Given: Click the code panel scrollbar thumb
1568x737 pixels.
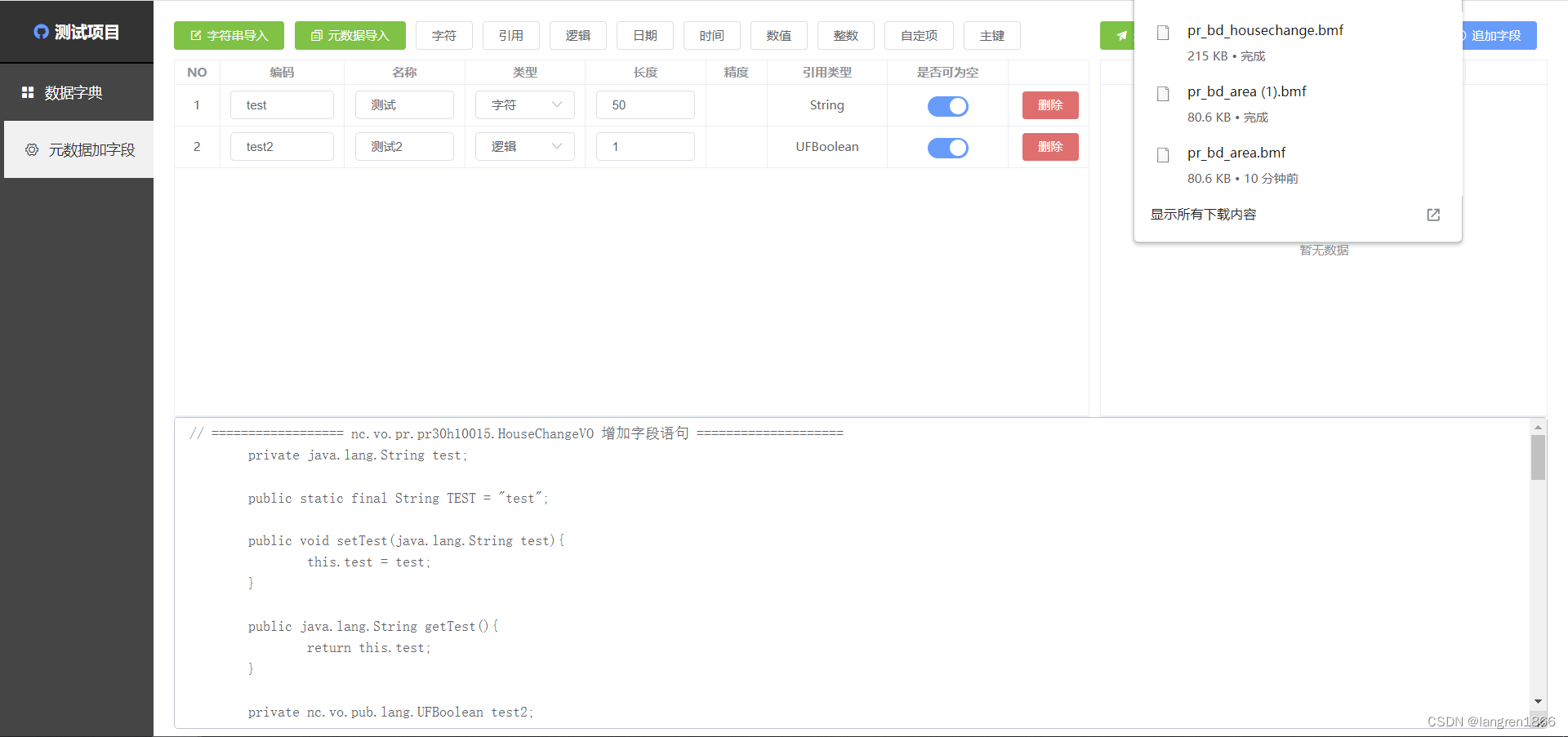Looking at the screenshot, I should click(1538, 457).
